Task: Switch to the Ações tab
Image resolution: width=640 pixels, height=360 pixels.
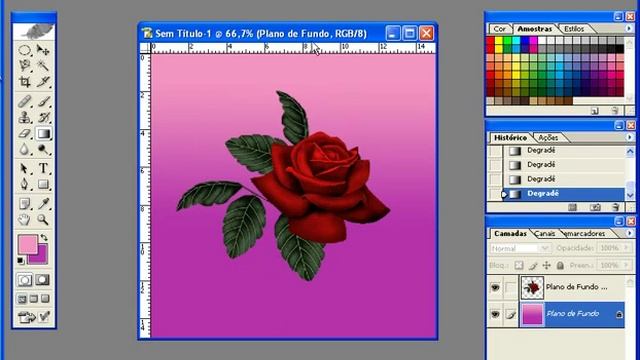Action: 548,138
